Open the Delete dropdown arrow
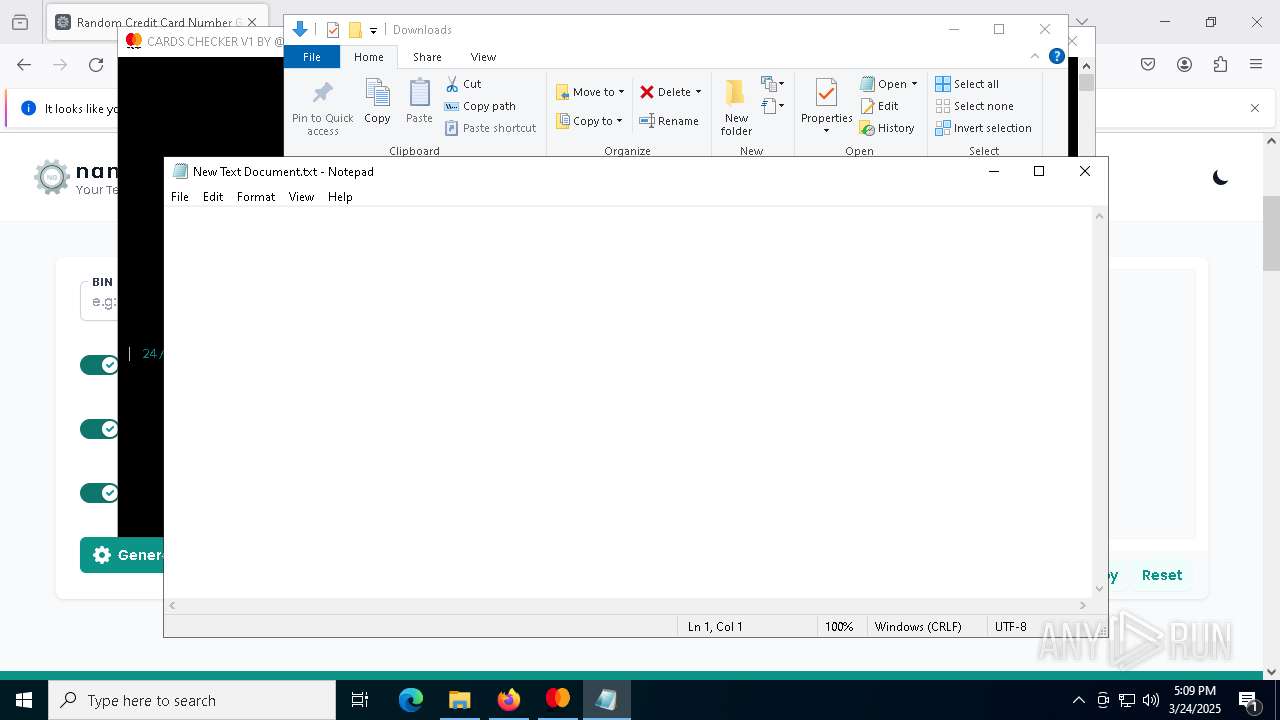The width and height of the screenshot is (1280, 720). [x=698, y=92]
